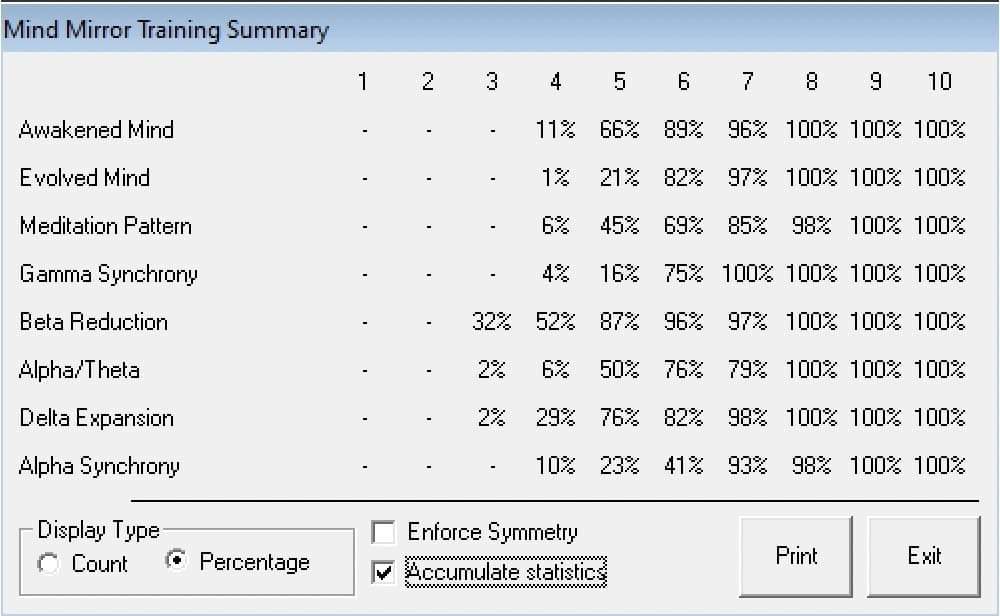Enable the Enforce Symmetry checkbox
Image resolution: width=1000 pixels, height=616 pixels.
click(383, 532)
